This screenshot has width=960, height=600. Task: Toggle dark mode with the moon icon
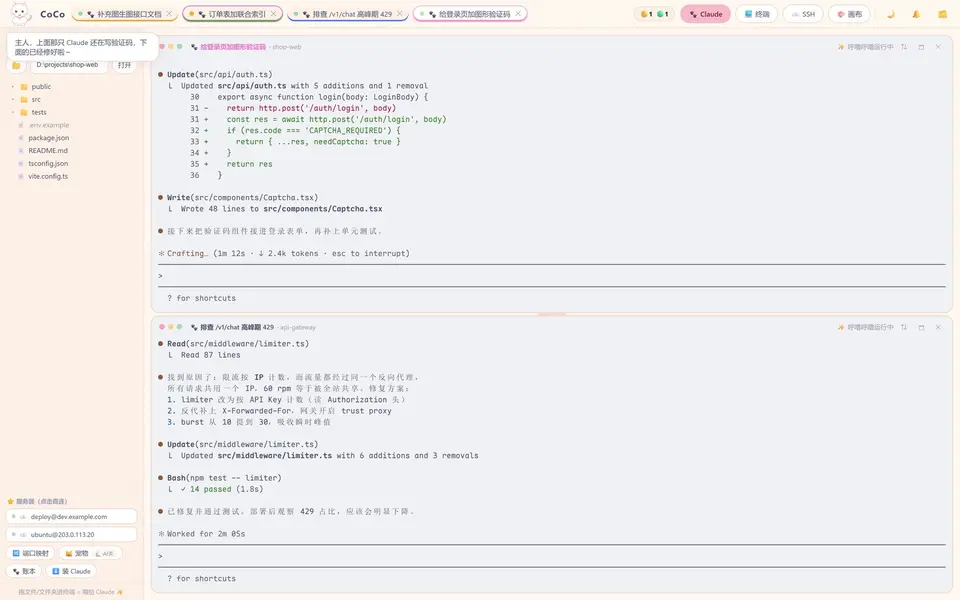[890, 14]
